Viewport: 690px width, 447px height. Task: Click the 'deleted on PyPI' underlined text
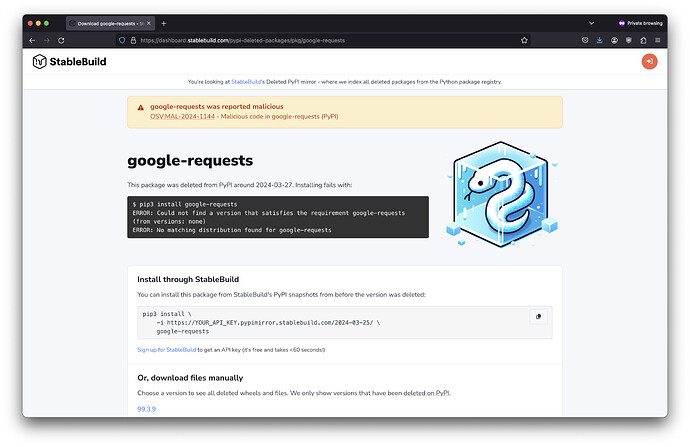click(426, 393)
